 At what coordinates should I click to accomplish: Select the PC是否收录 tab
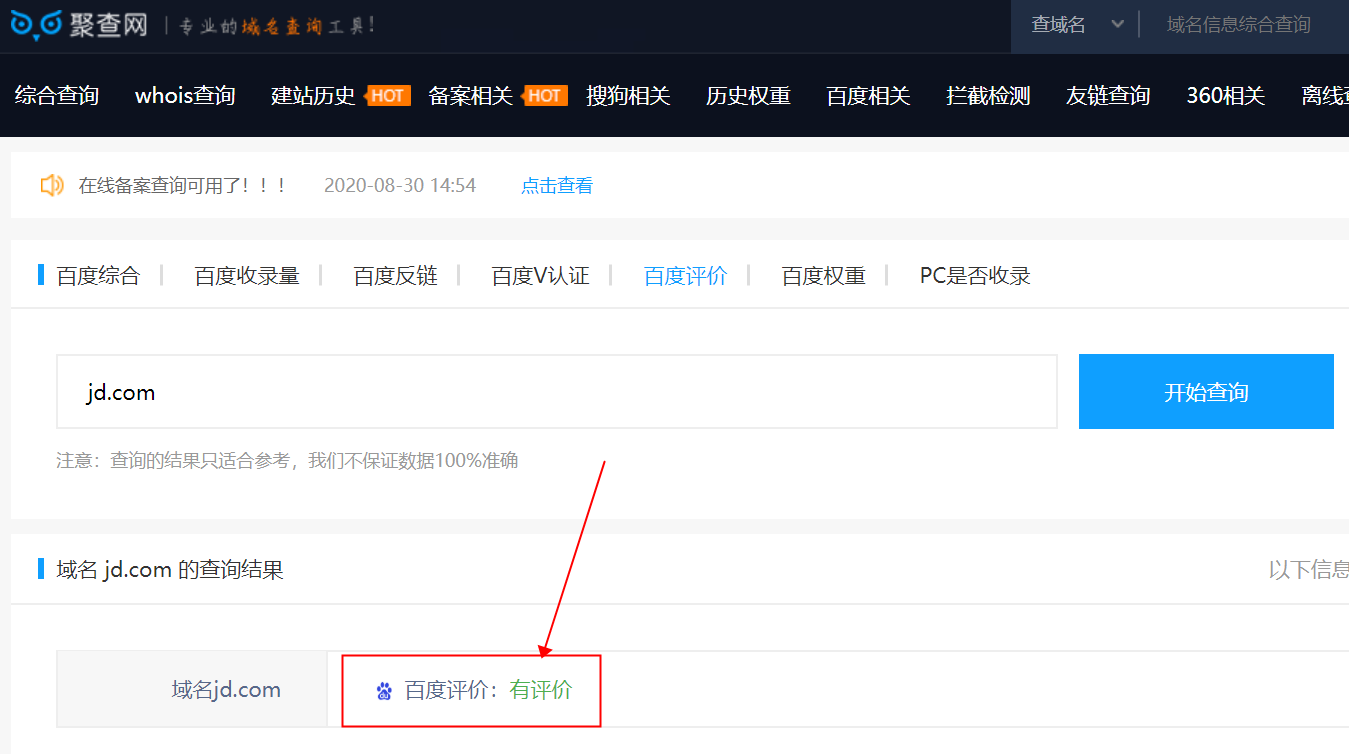pos(975,275)
